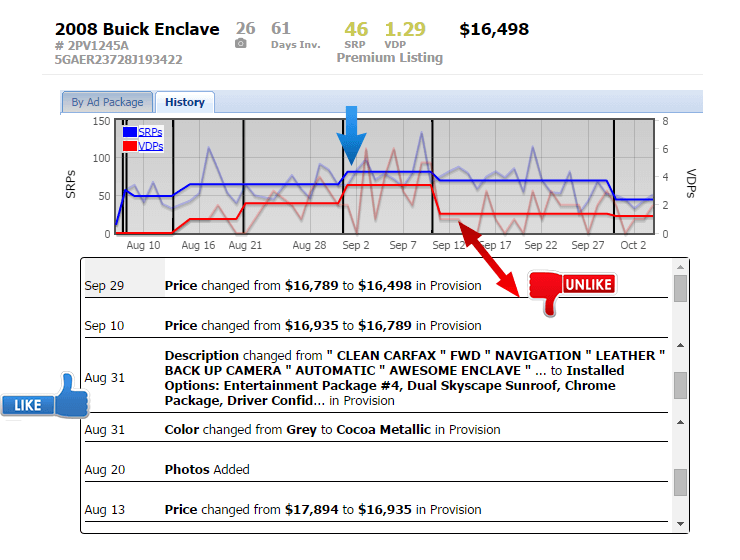Click the history list scroll up arrow
740x560 pixels.
click(x=680, y=267)
